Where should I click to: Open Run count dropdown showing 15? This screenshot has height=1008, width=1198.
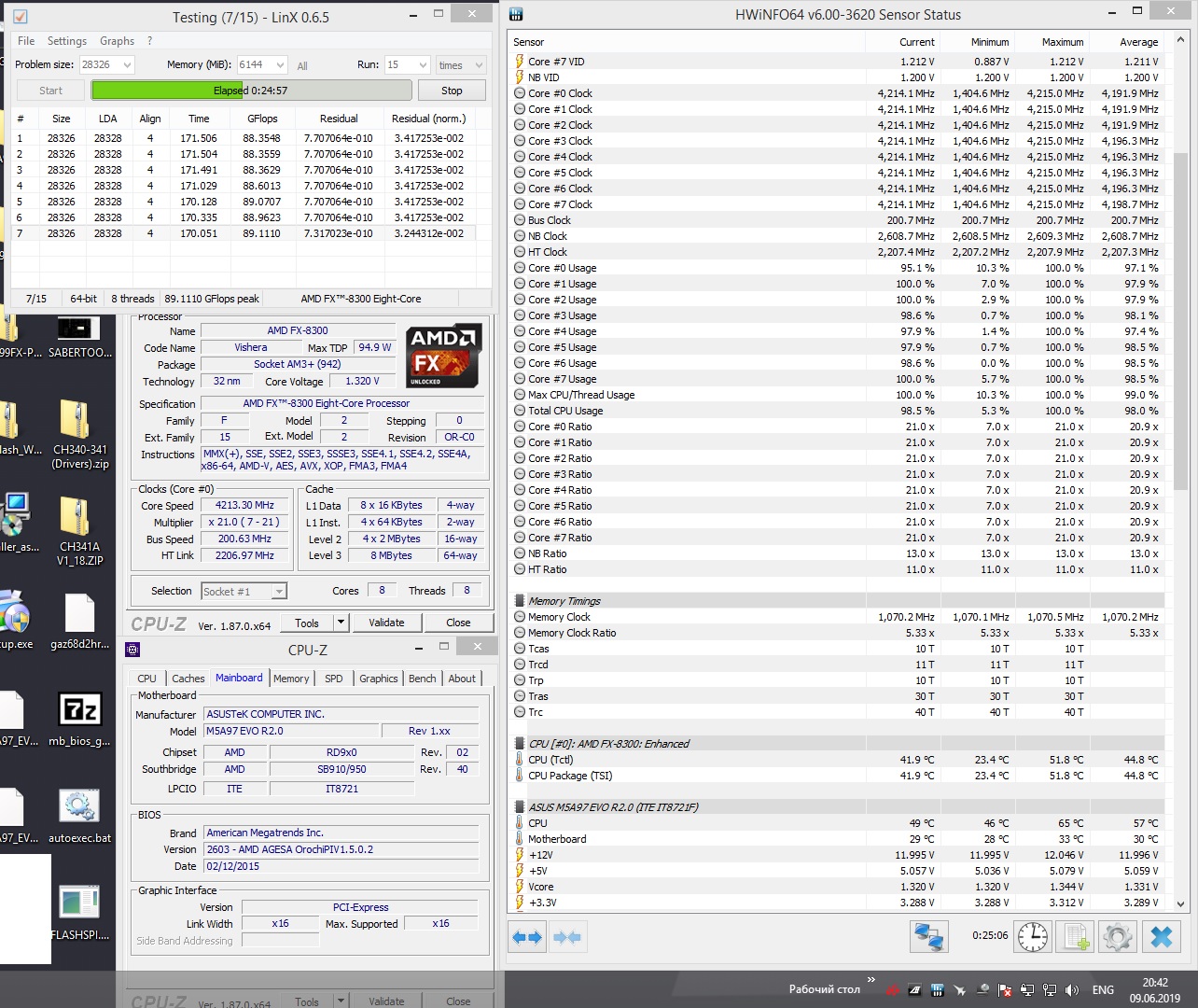tap(423, 64)
